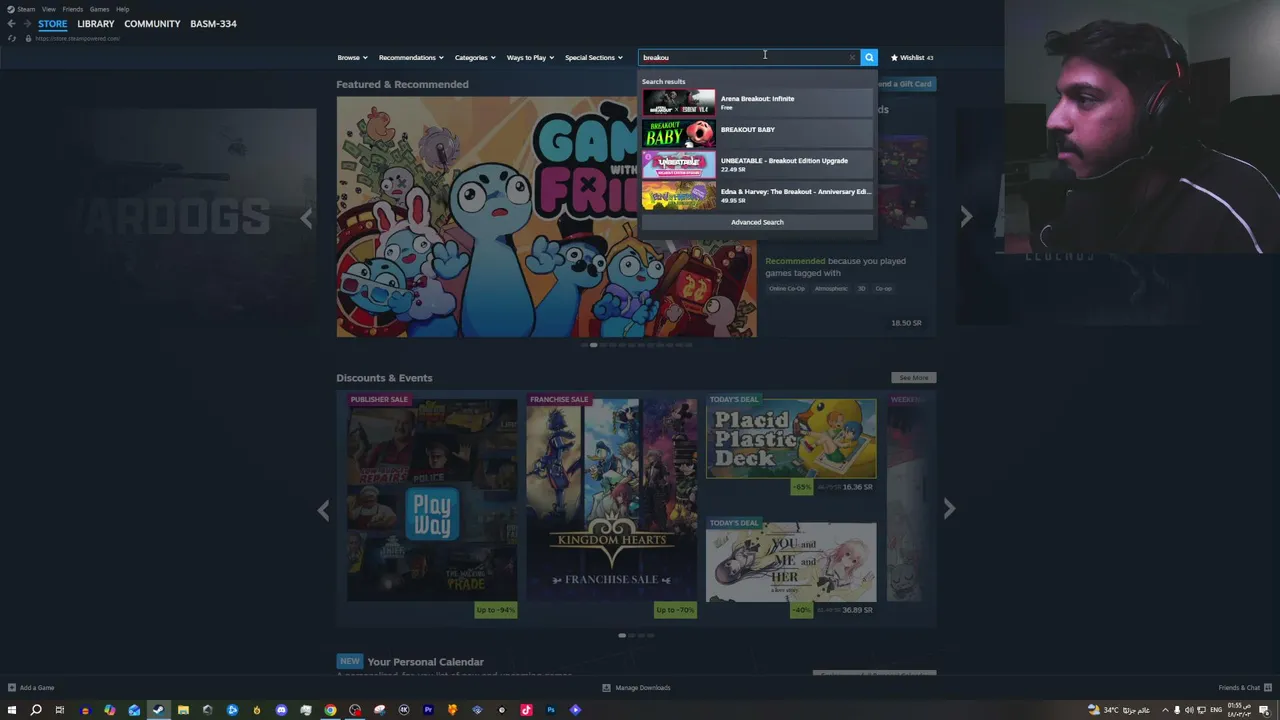Open the Help menu
1280x720 pixels.
(x=122, y=9)
